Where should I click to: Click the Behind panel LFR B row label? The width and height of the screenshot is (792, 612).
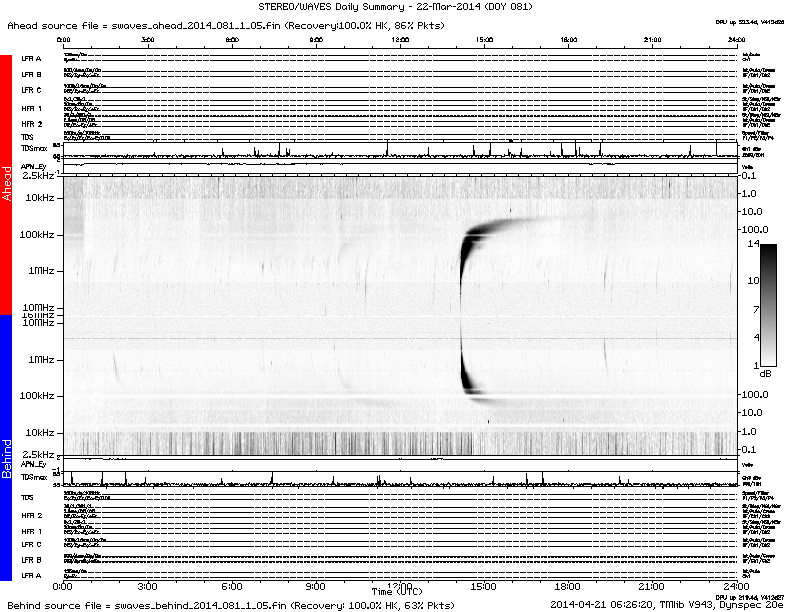31,559
